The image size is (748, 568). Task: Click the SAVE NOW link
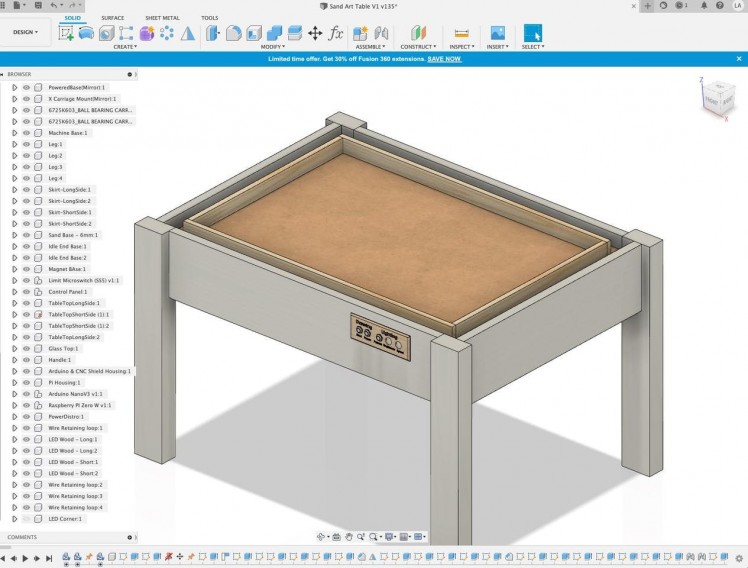444,59
